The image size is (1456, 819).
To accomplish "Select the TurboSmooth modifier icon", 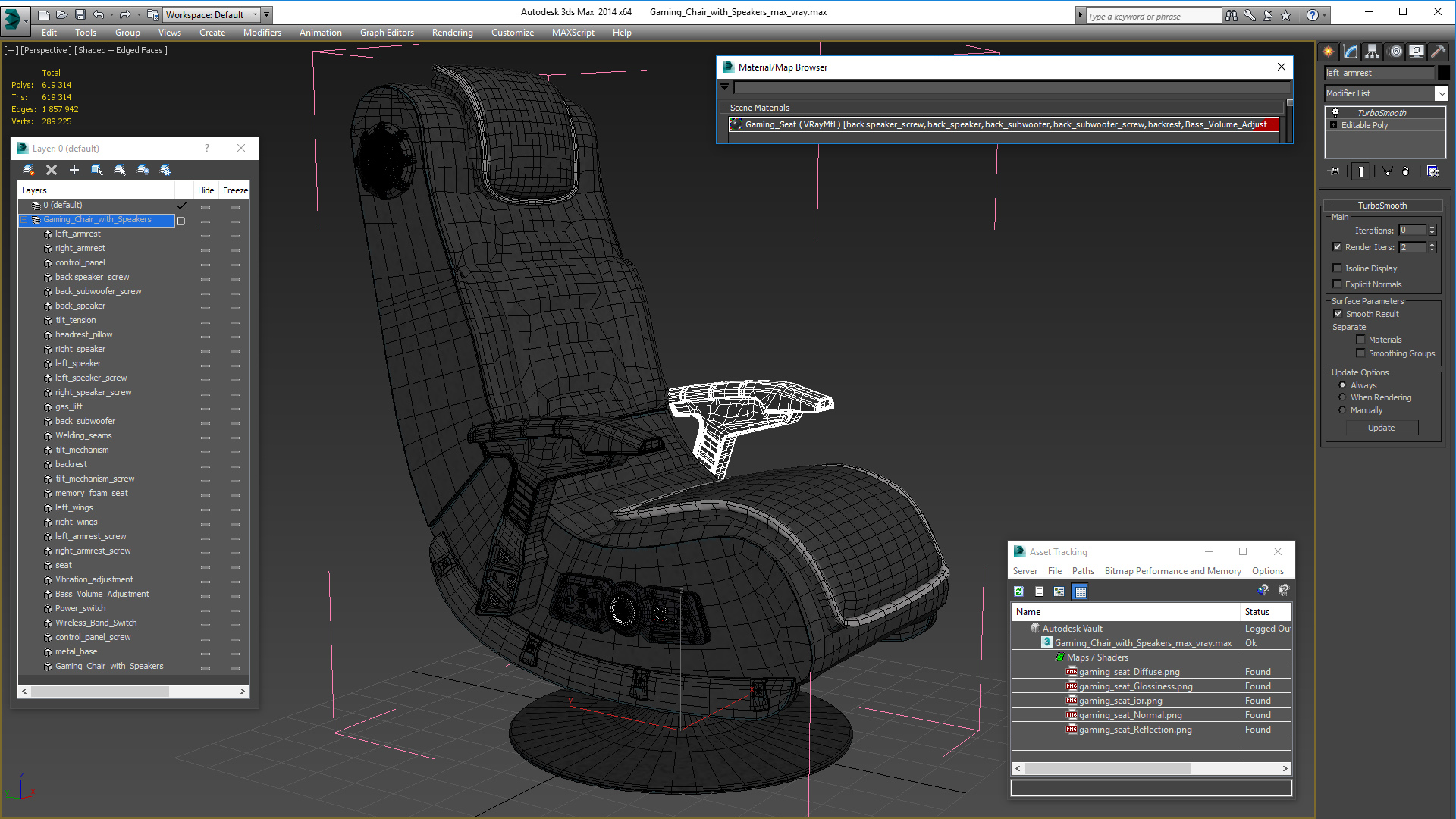I will [x=1335, y=112].
